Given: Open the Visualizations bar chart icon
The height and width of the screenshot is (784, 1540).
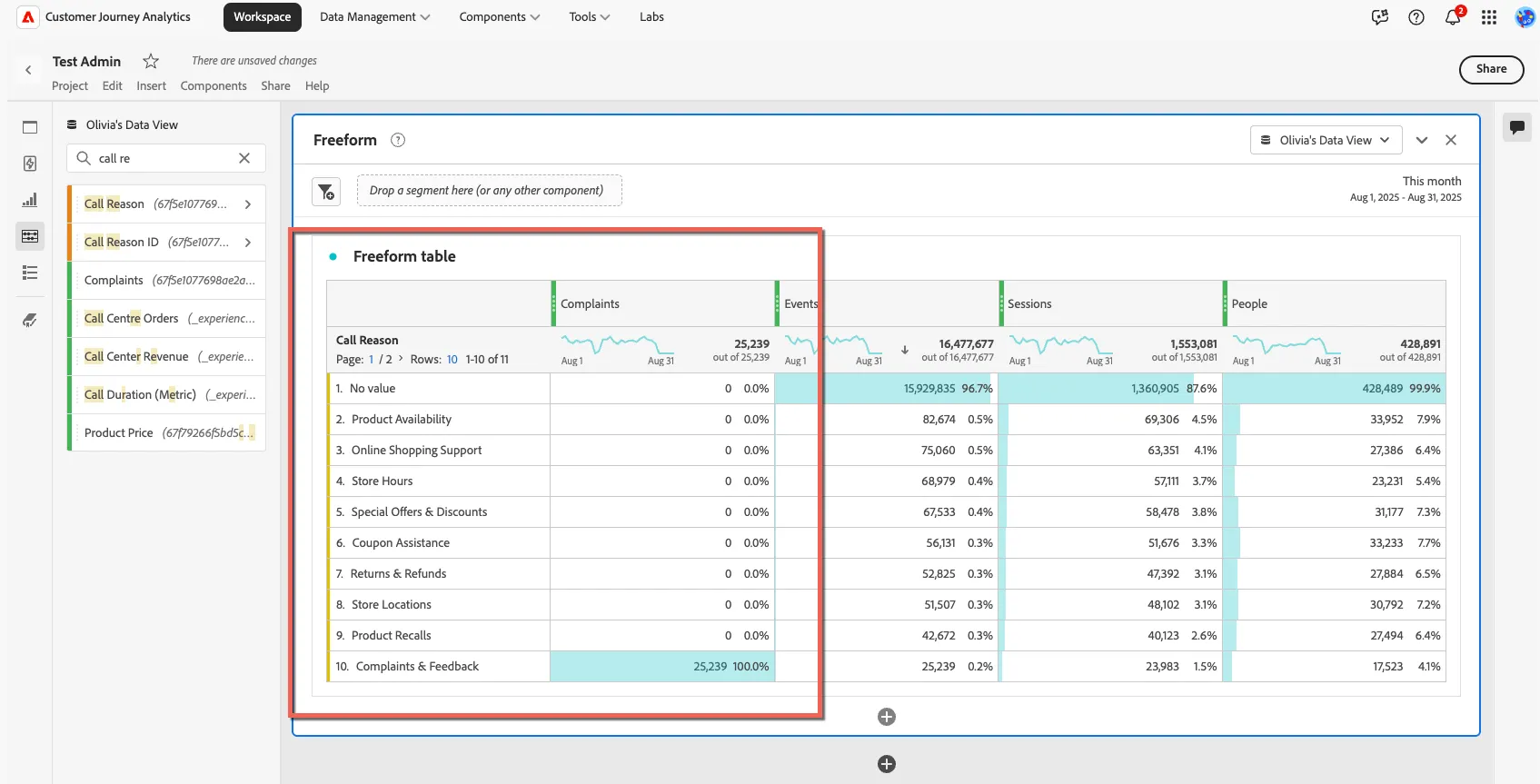Looking at the screenshot, I should click(x=30, y=200).
